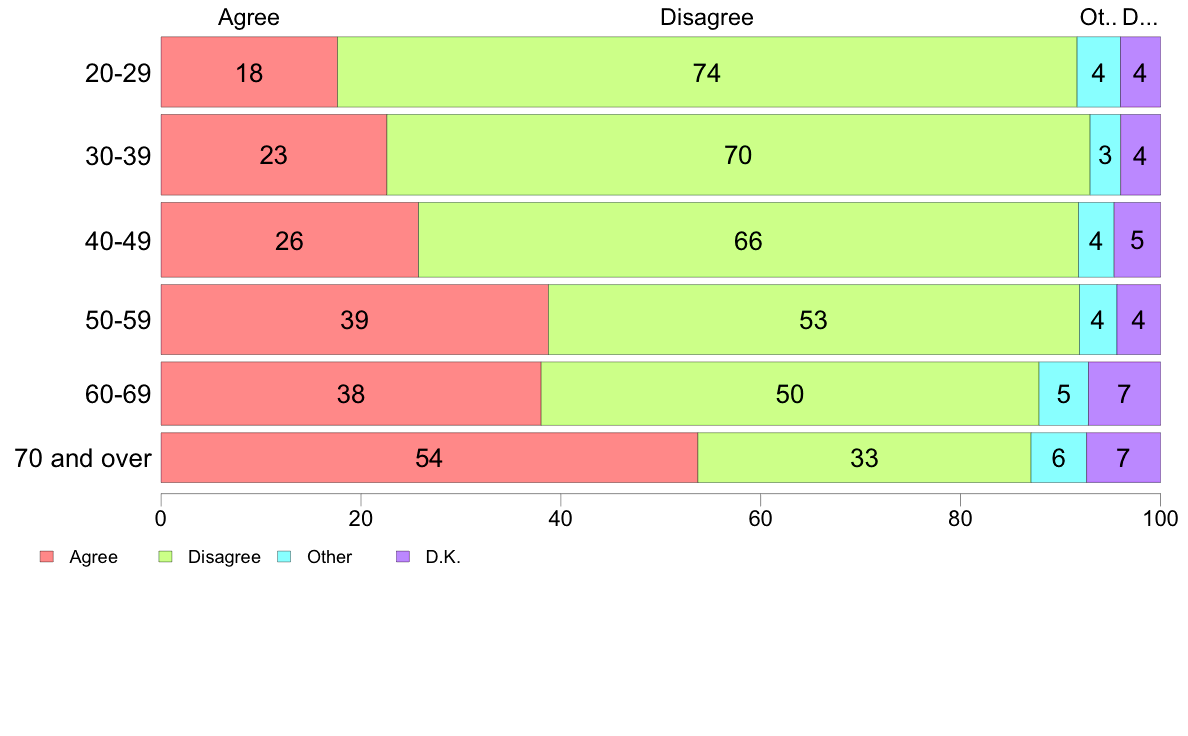The height and width of the screenshot is (736, 1188).
Task: Click the 70 and over row label
Action: [82, 459]
